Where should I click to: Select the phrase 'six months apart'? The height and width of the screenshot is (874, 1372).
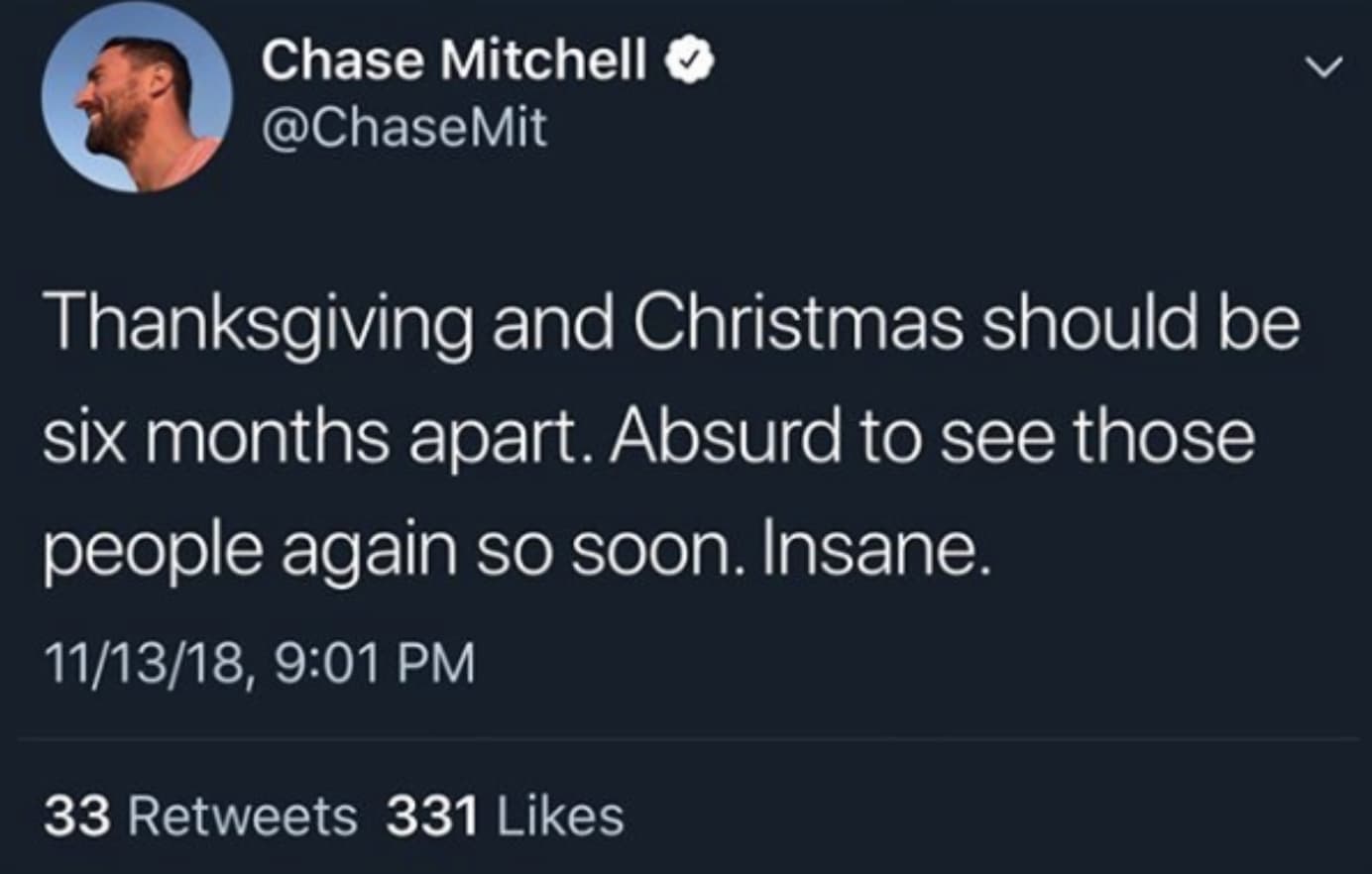[x=309, y=437]
